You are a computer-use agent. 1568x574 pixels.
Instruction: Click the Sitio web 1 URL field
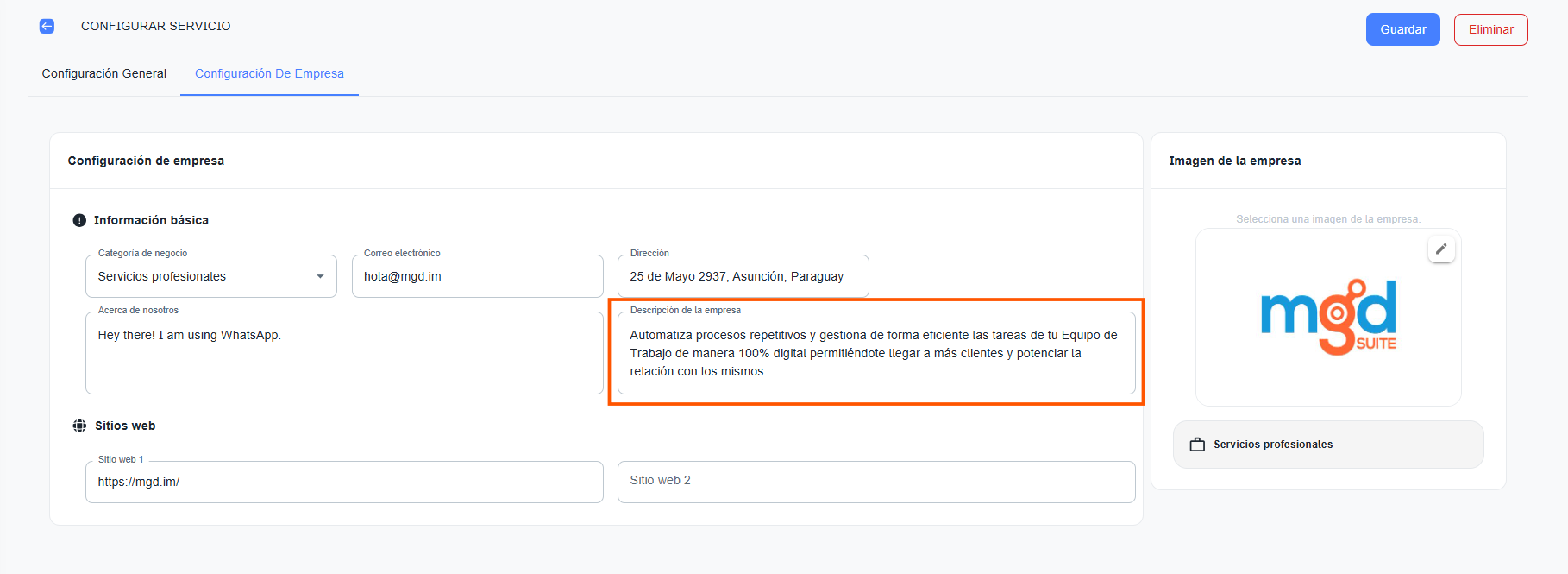344,482
